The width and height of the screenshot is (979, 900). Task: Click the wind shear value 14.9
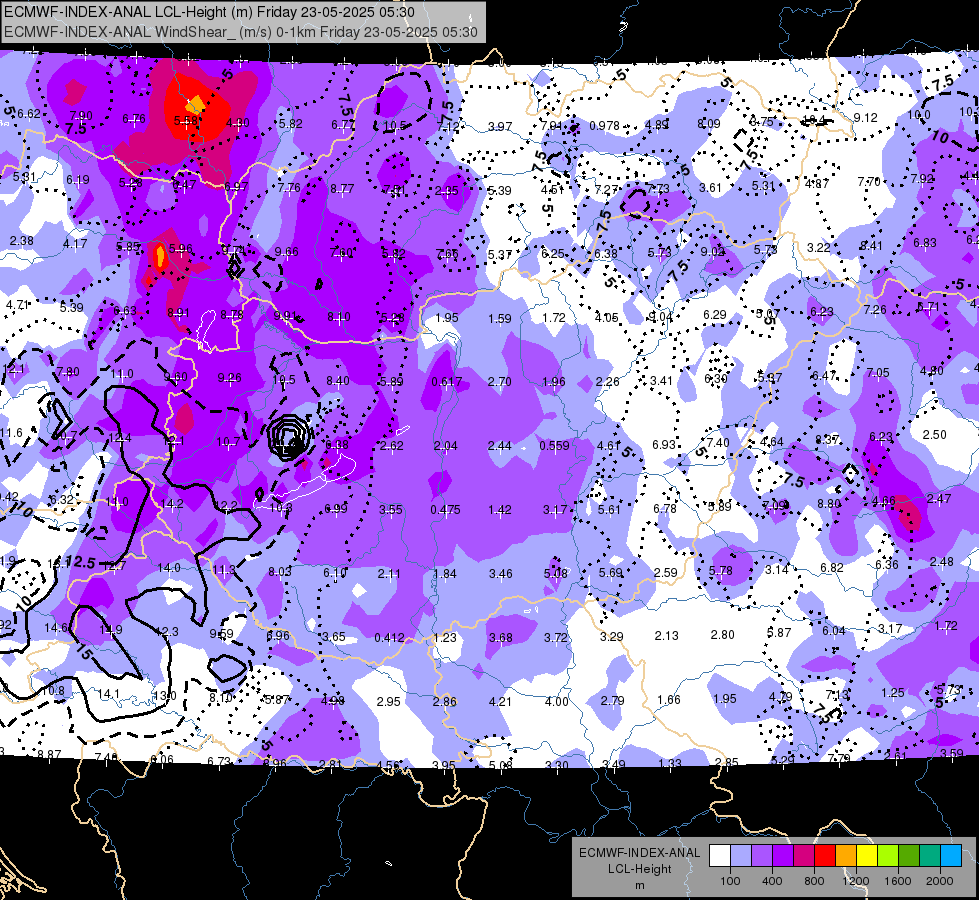111,630
